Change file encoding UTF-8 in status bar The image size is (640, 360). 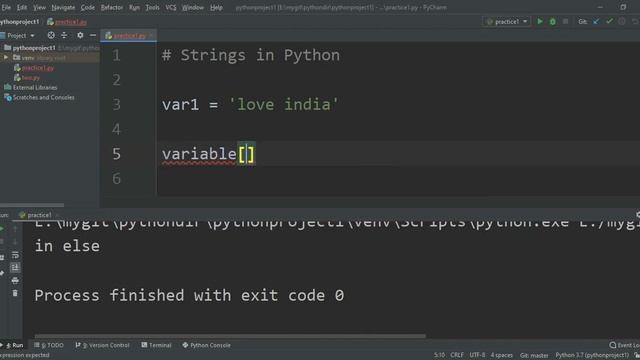point(477,355)
